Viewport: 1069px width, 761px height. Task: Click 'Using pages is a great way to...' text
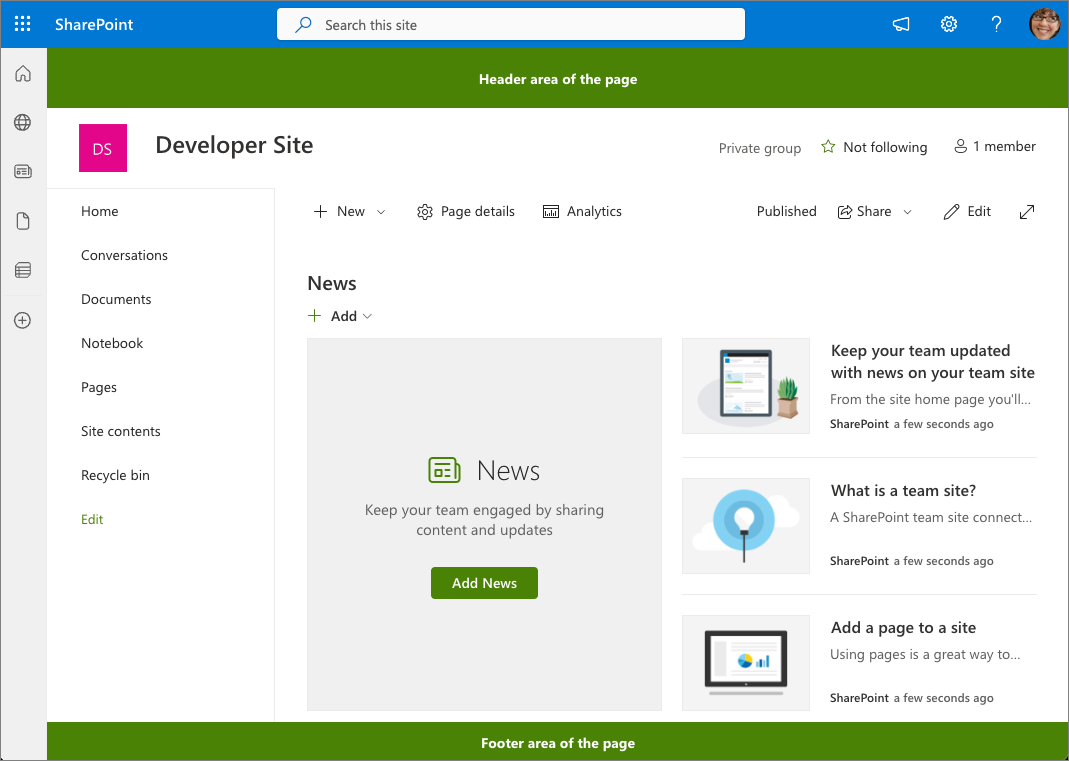click(x=925, y=655)
